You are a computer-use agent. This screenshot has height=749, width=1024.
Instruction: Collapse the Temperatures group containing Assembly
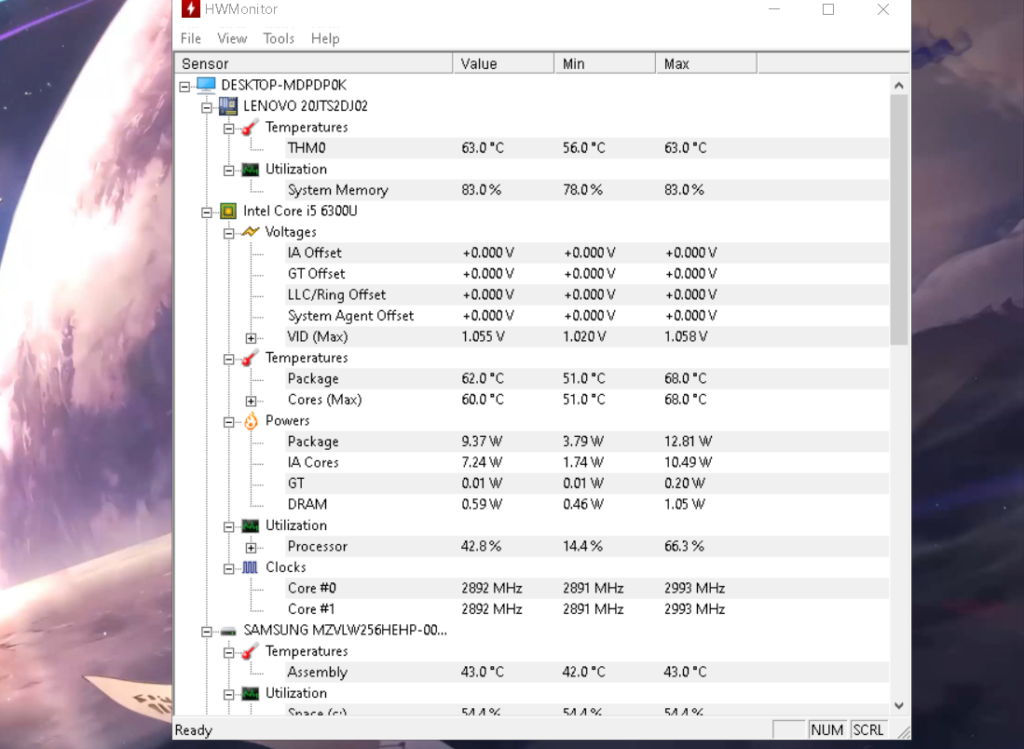click(229, 652)
